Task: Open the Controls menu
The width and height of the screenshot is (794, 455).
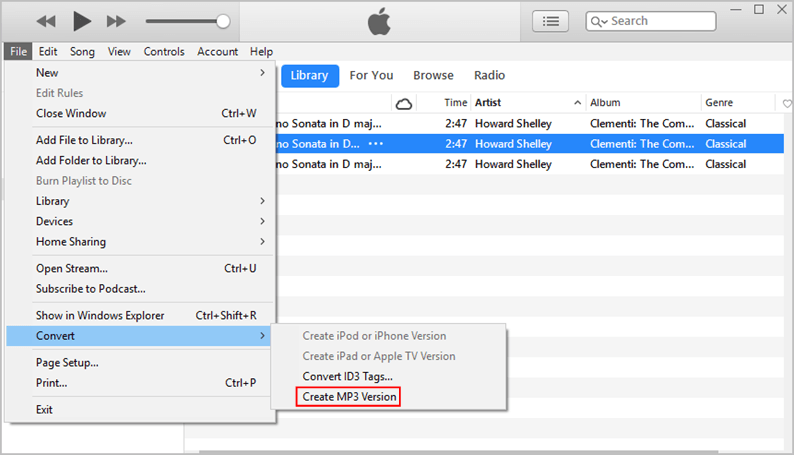Action: coord(164,52)
